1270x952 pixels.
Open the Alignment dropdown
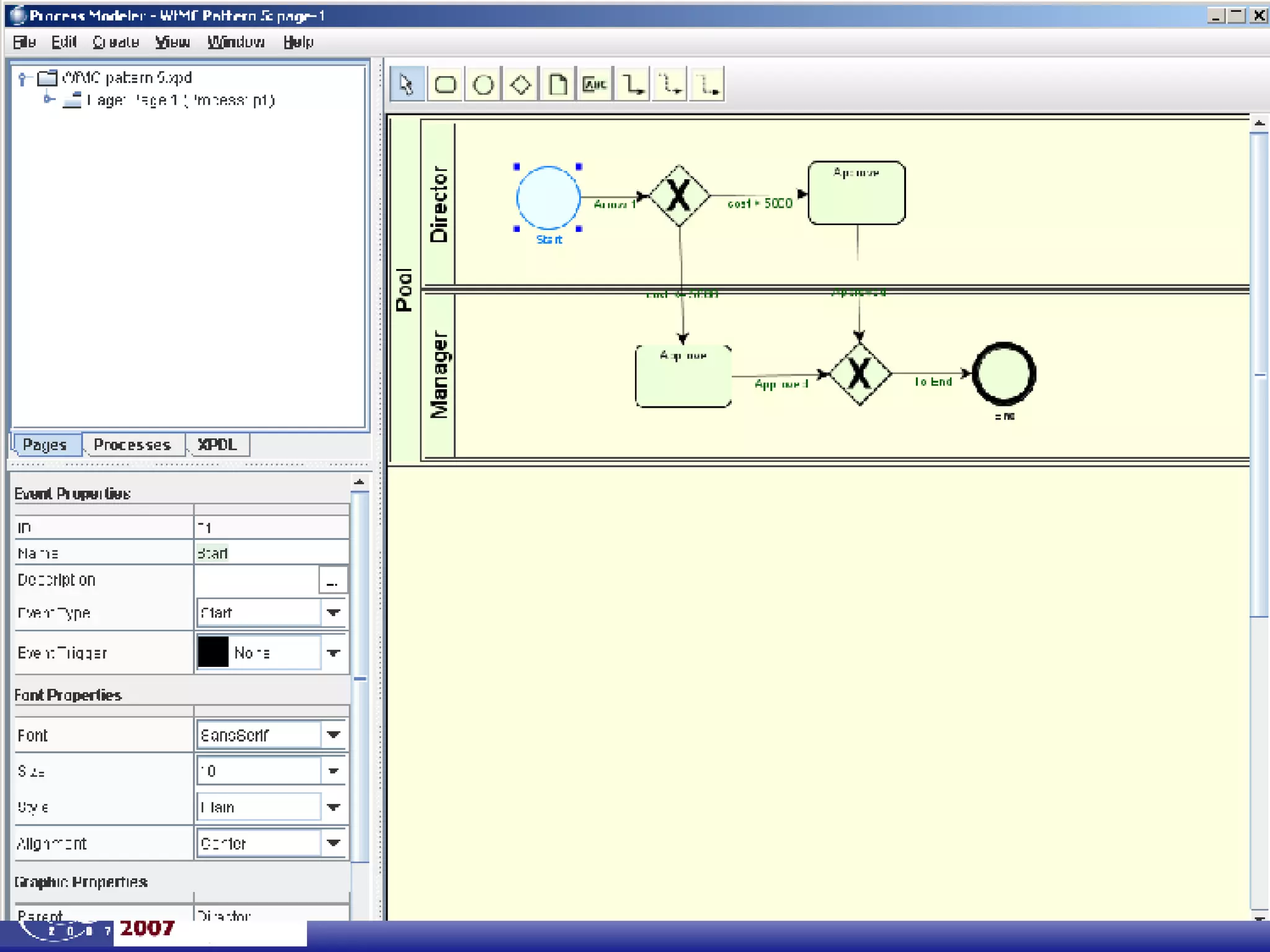333,843
